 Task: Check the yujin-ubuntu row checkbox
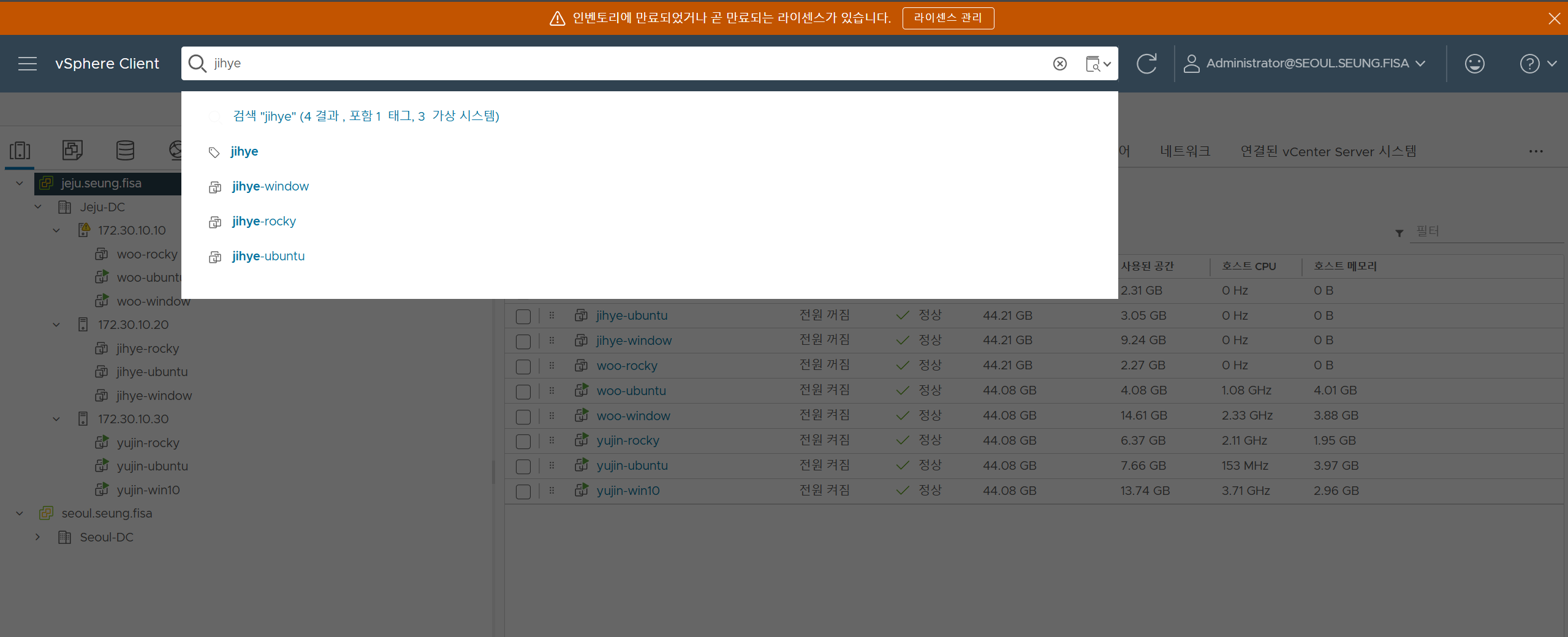point(523,467)
